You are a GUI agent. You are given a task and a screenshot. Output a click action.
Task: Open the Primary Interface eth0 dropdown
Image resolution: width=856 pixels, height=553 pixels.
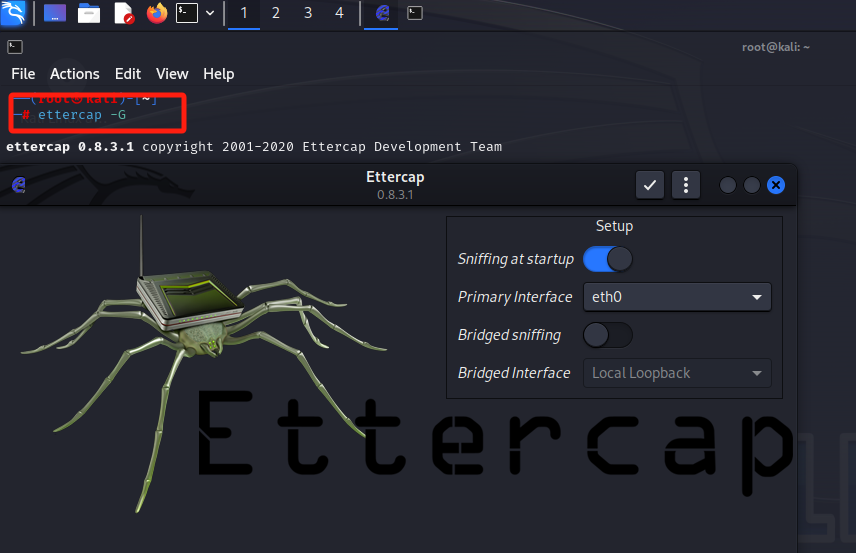point(677,297)
